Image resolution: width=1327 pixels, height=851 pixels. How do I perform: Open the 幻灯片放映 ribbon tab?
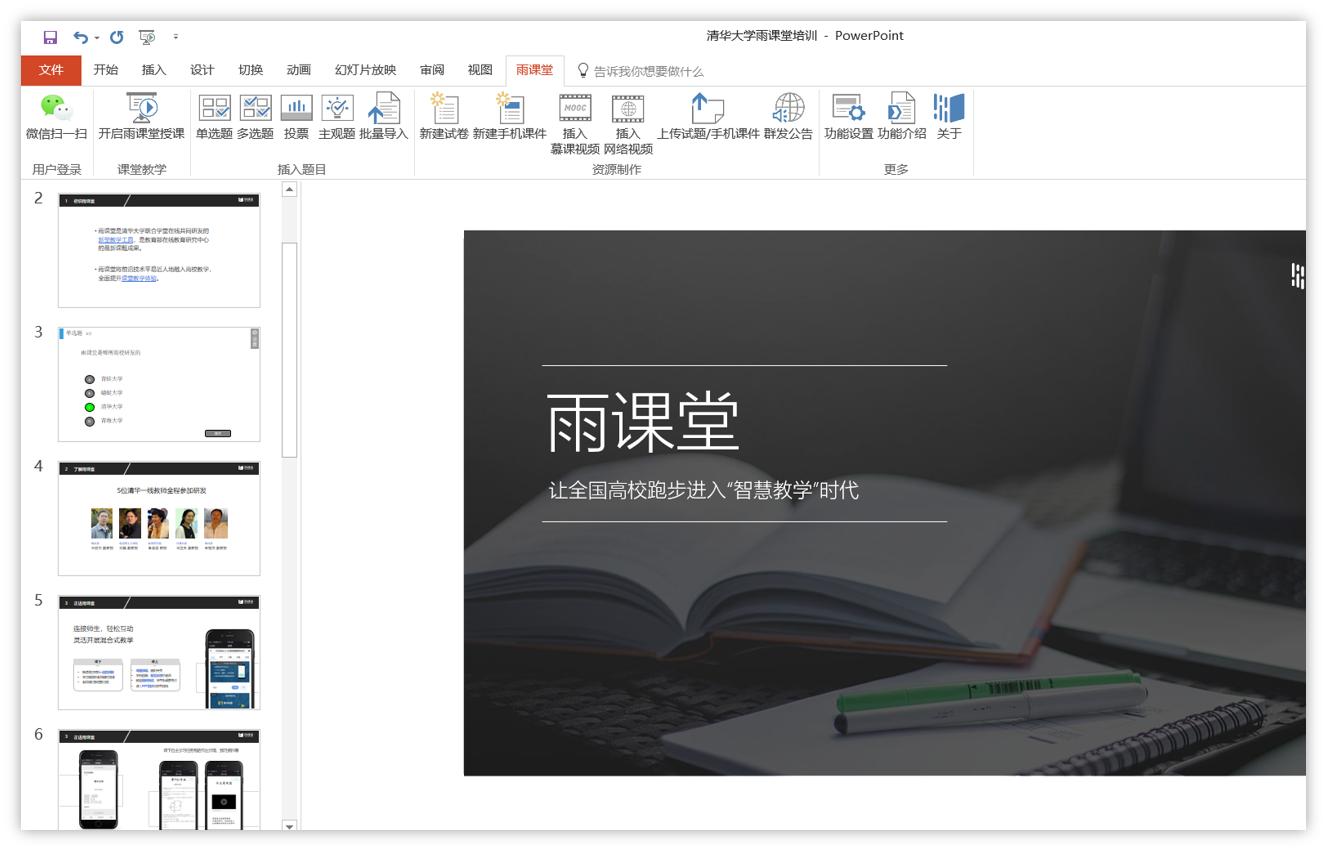click(365, 70)
